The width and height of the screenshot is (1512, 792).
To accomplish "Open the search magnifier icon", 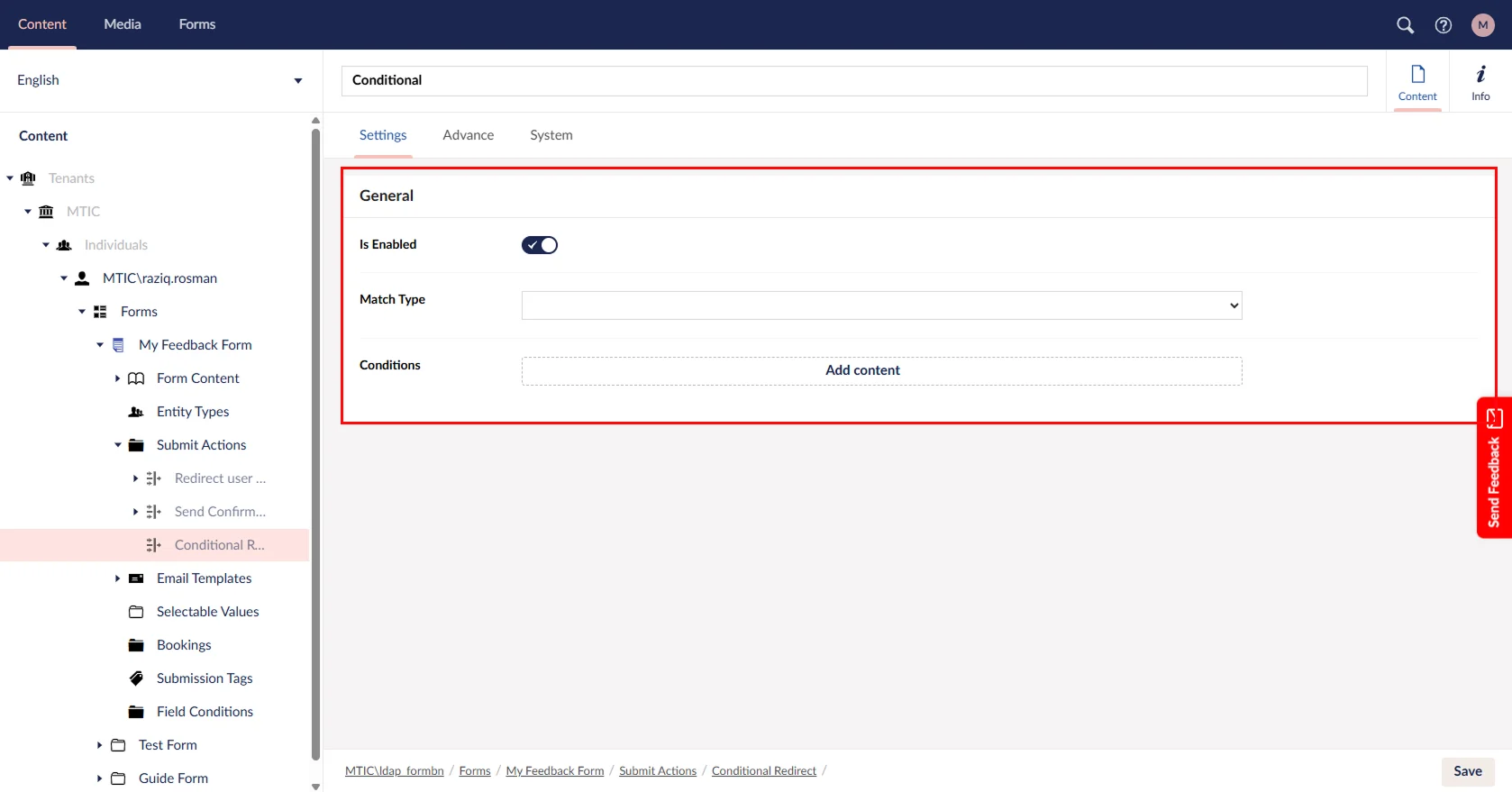I will click(x=1405, y=25).
